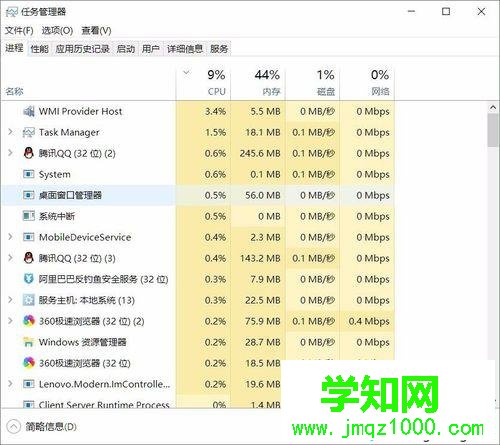
Task: Sort by the 0% 网络 column header
Action: [367, 83]
